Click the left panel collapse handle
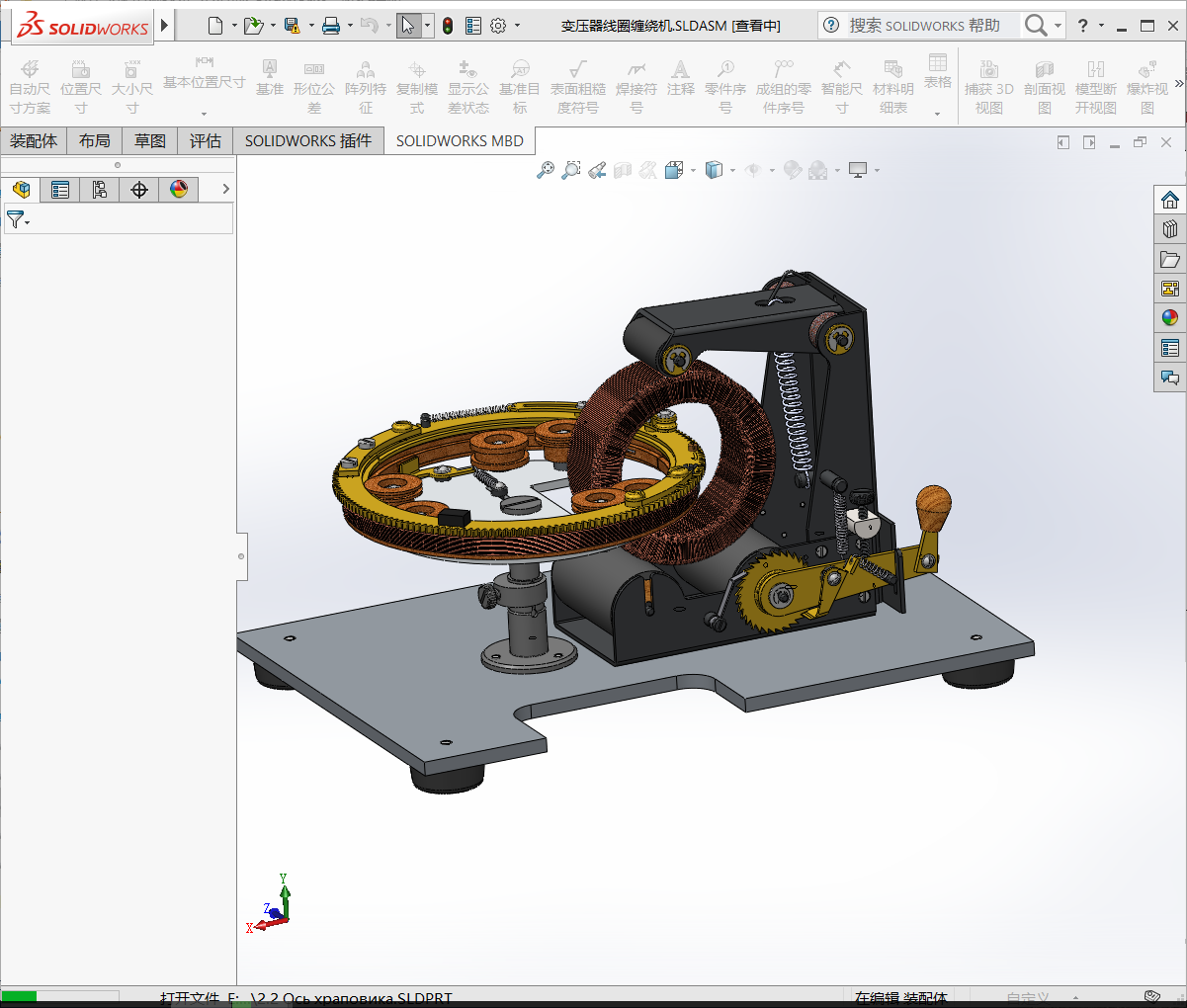 pos(240,556)
